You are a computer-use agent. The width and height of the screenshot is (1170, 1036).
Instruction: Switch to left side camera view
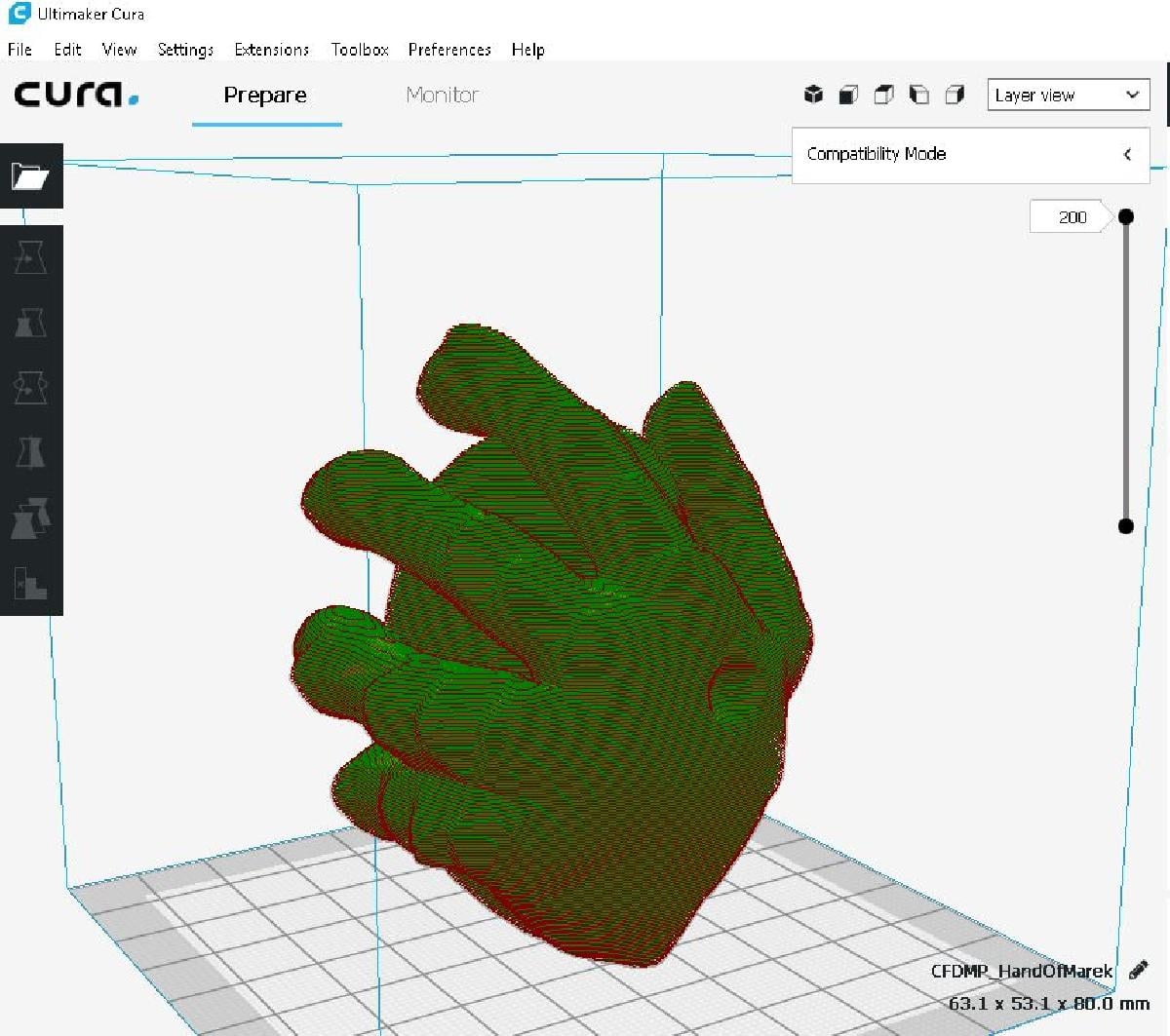click(918, 95)
